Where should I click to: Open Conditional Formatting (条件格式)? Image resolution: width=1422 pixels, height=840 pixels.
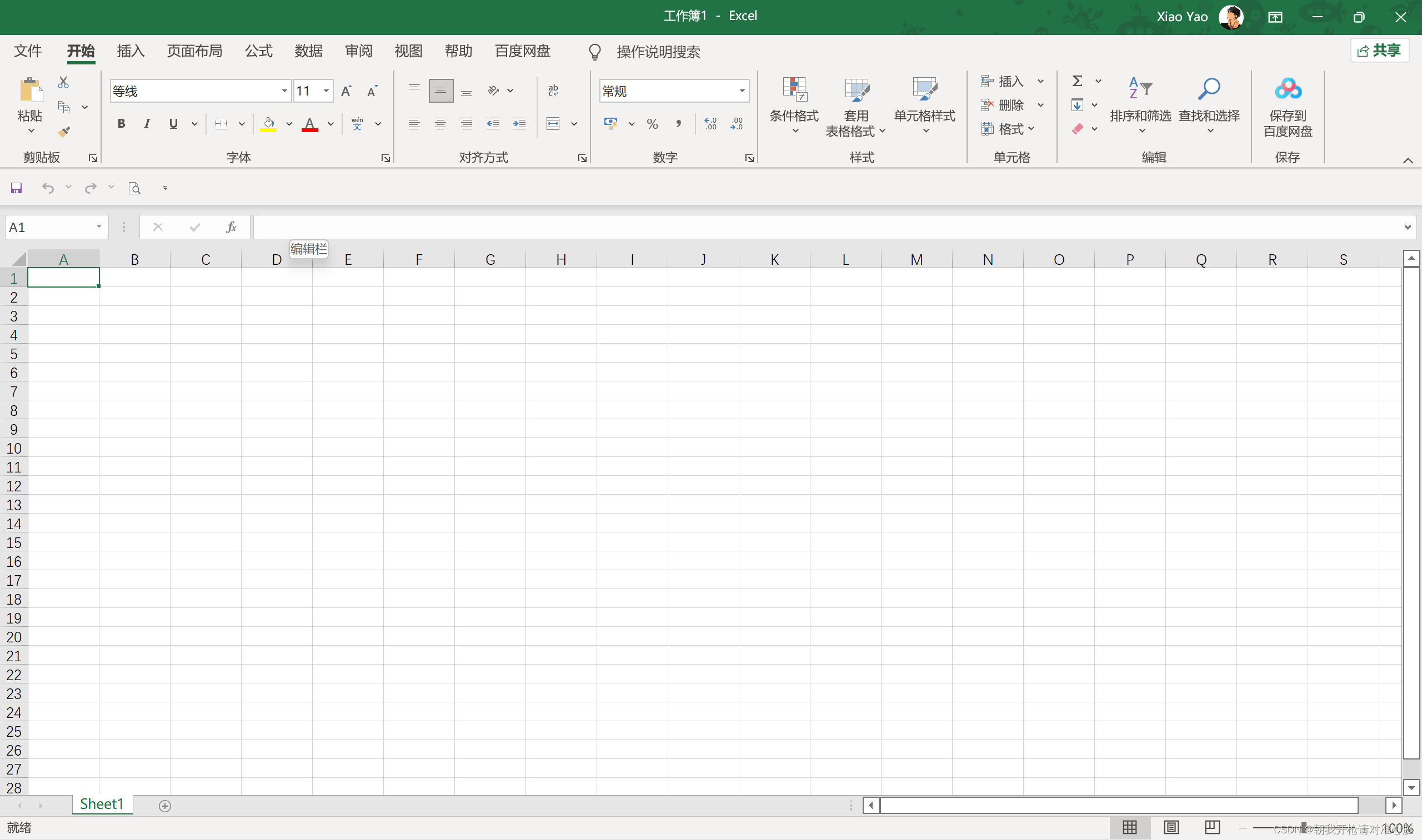click(794, 106)
